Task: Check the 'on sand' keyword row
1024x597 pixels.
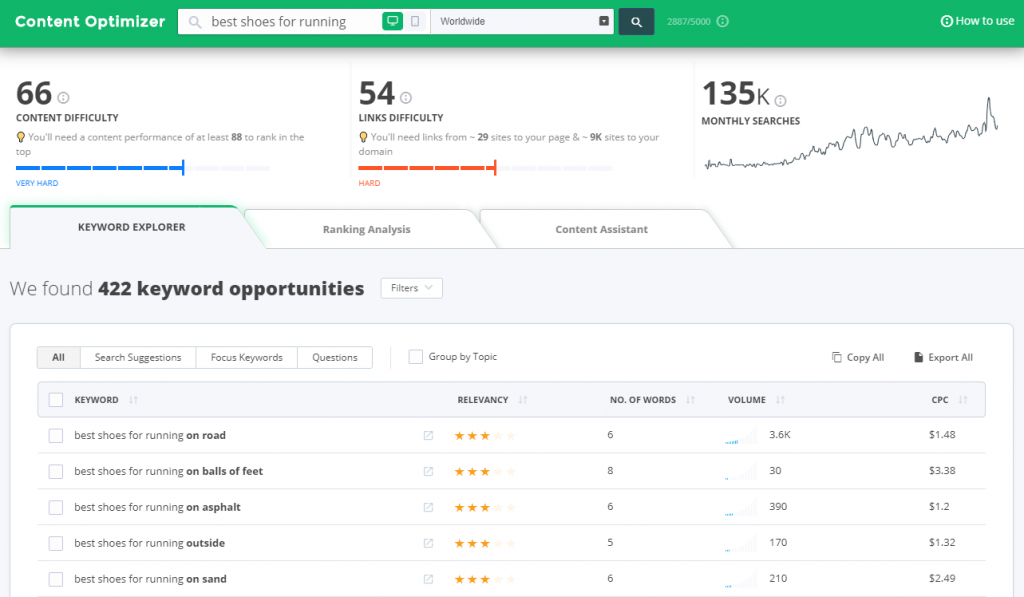Action: coord(56,579)
